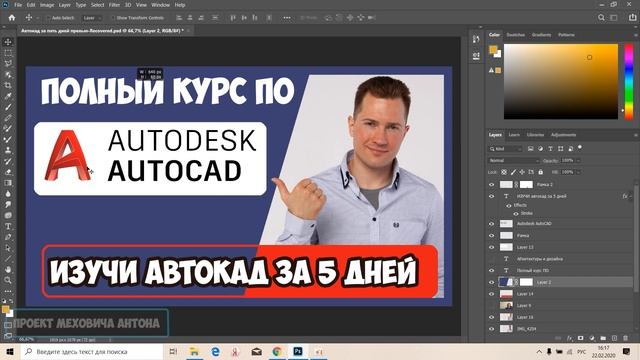Open the Color panel flyout menu
The width and height of the screenshot is (640, 360).
click(636, 35)
